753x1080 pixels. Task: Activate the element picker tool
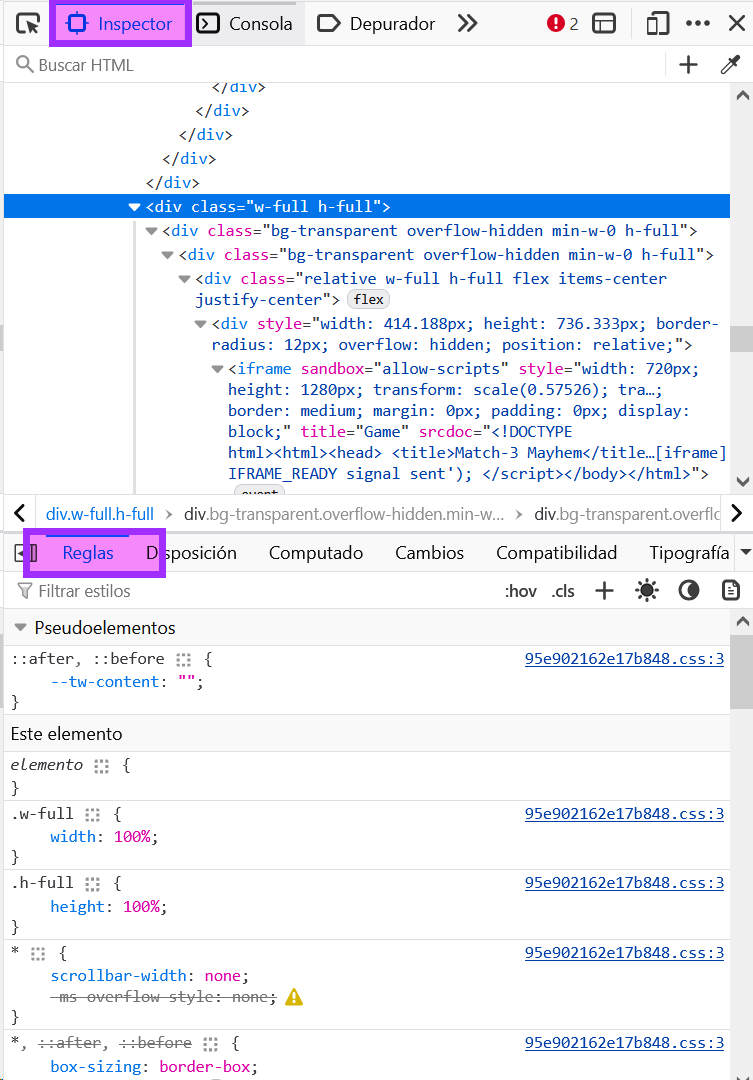click(x=27, y=24)
